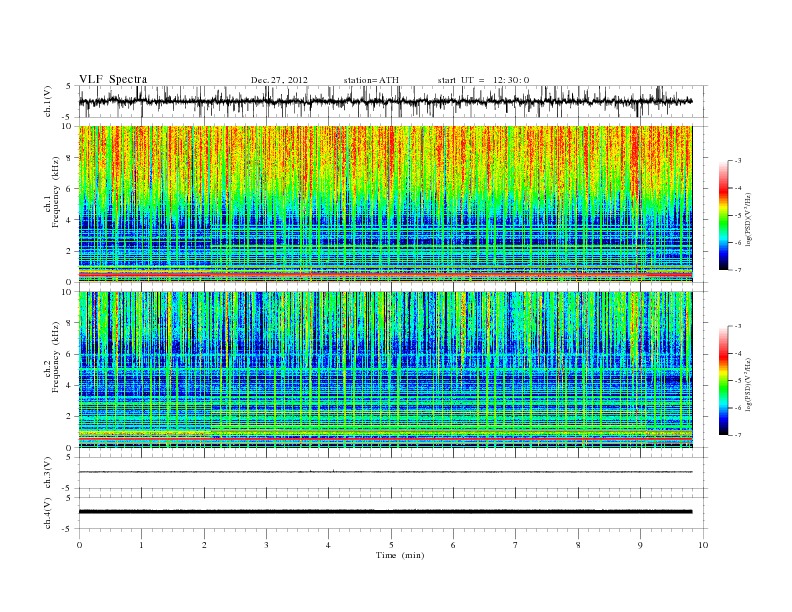Click the 2 kHz tick on ch.1 frequency axis

(x=70, y=251)
